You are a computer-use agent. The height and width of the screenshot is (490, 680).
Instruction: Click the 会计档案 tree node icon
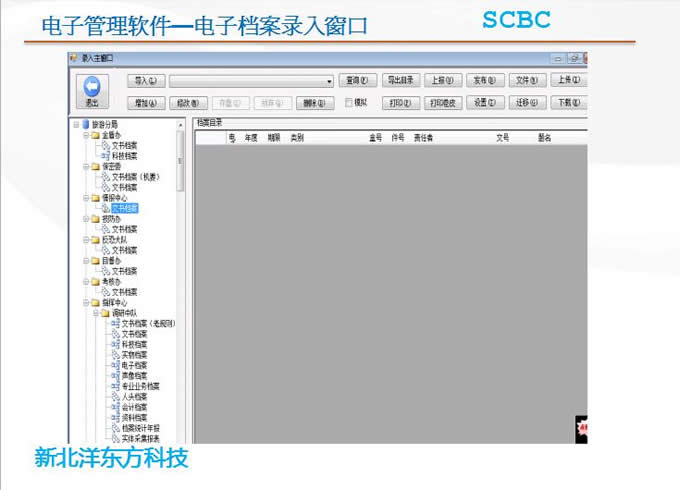(x=115, y=407)
